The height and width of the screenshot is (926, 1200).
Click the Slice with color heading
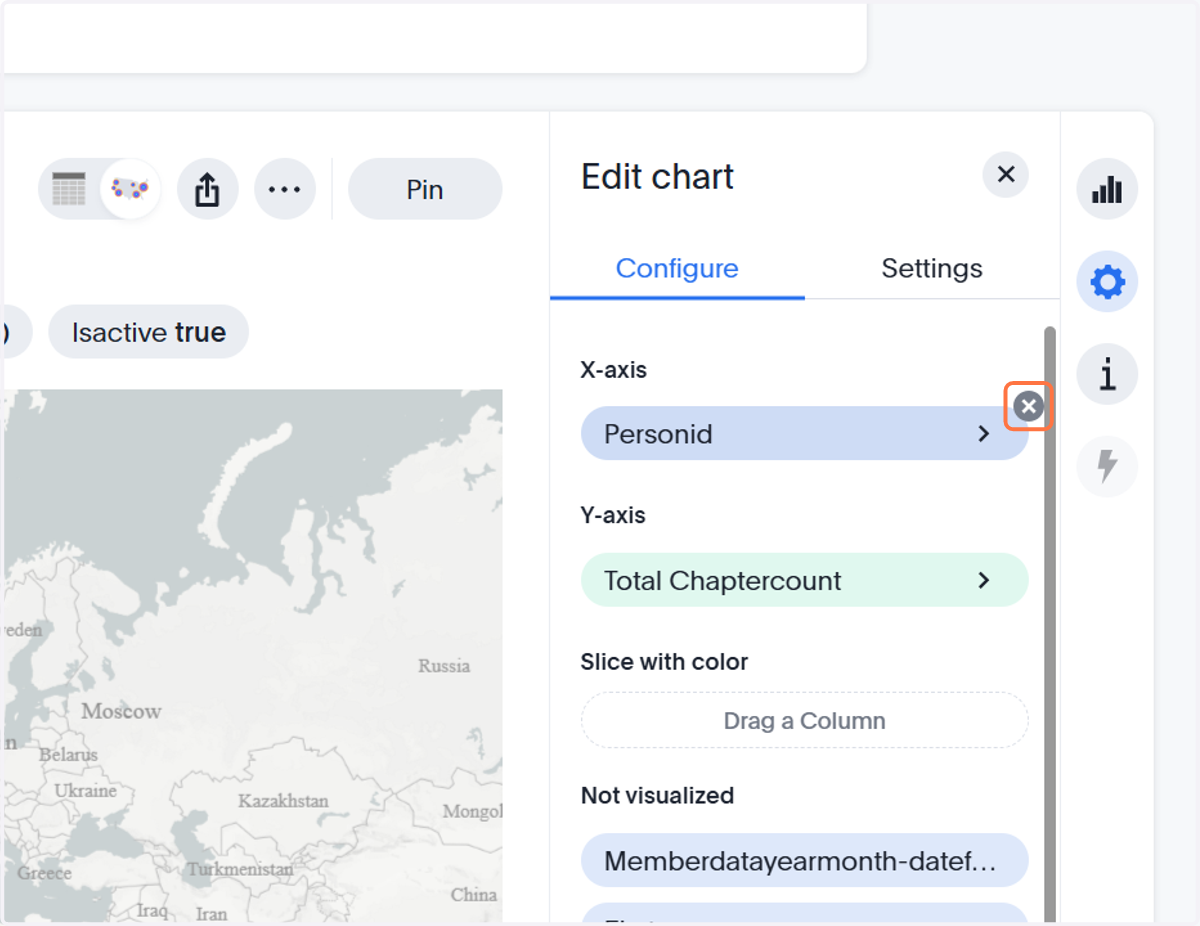click(664, 662)
